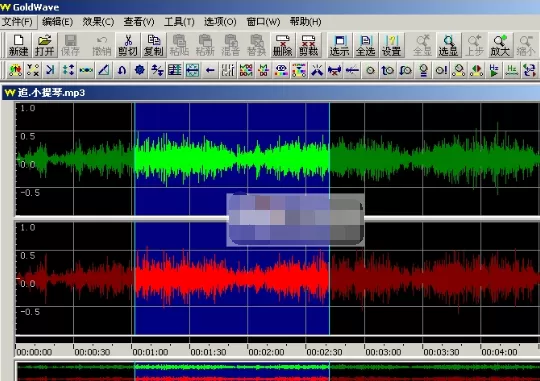Click the 全选 (Select all) toolbar button

coord(365,45)
